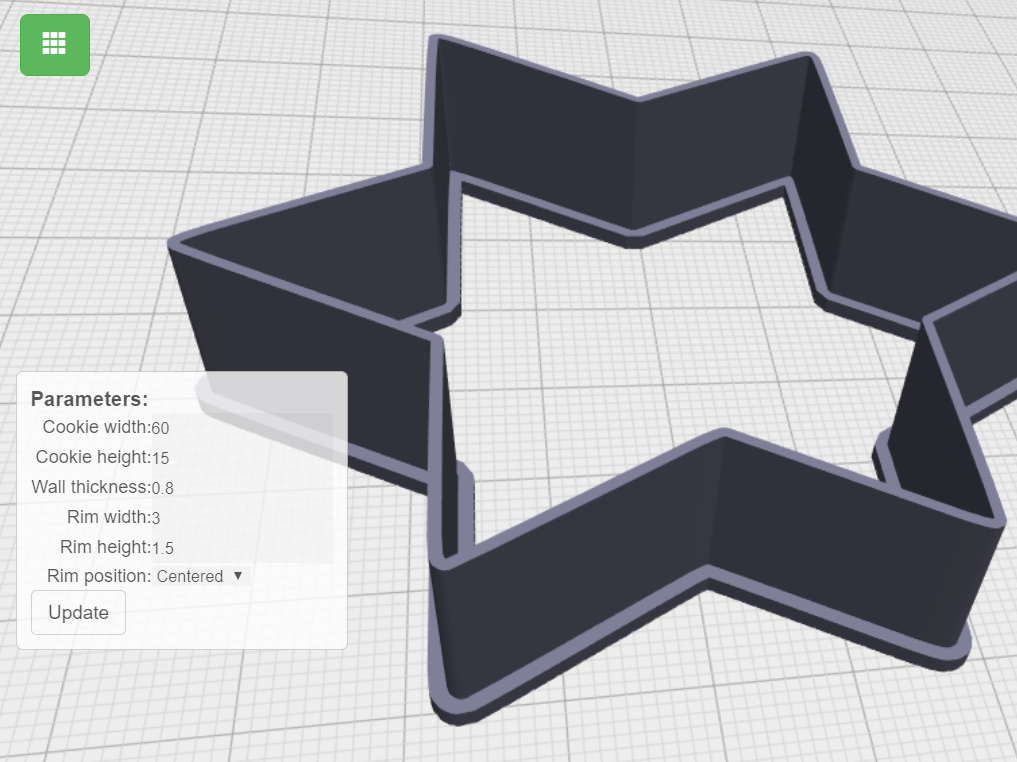Open the Rim position dropdown
Screen dimensions: 1017x762
(199, 576)
